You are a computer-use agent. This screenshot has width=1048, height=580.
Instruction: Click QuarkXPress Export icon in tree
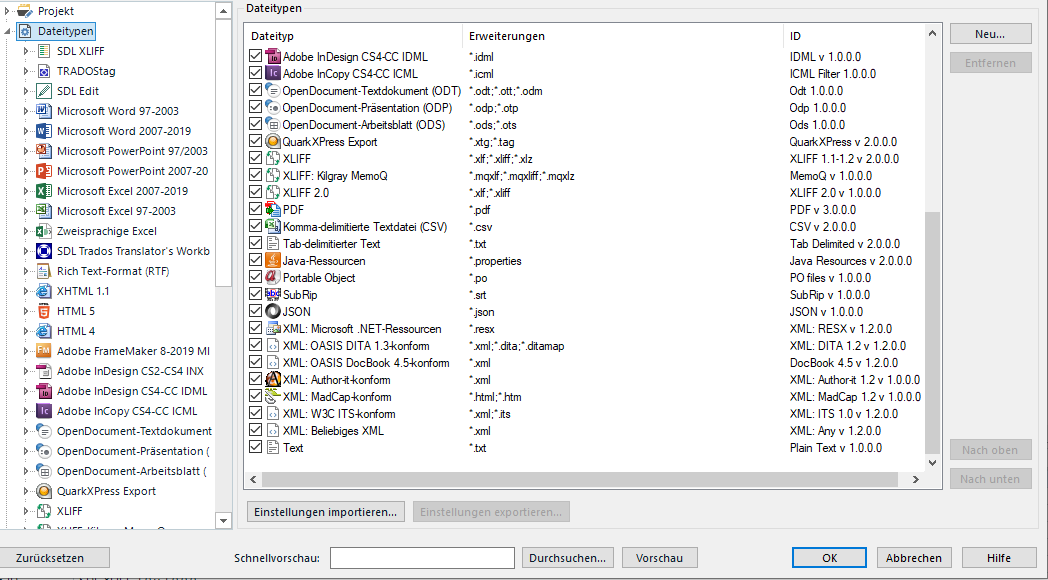point(44,491)
